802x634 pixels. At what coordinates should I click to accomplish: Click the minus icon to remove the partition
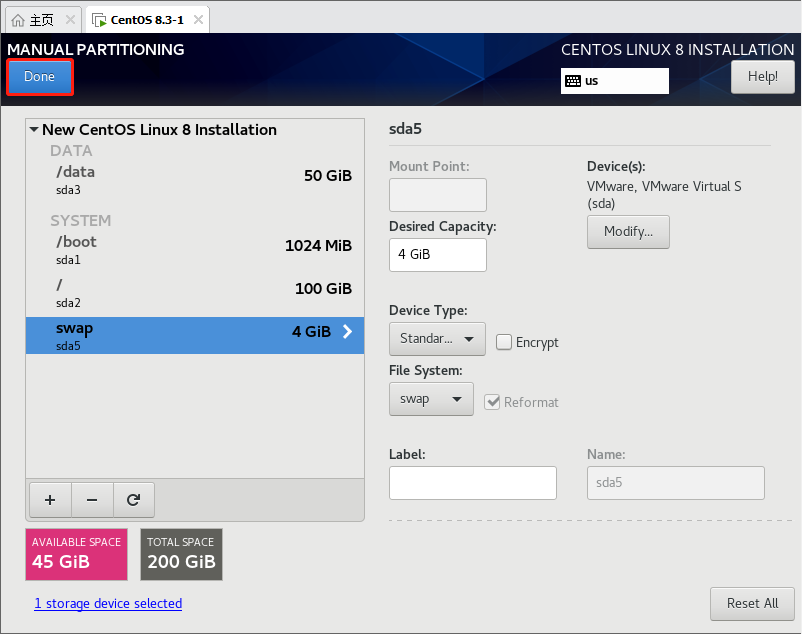92,500
